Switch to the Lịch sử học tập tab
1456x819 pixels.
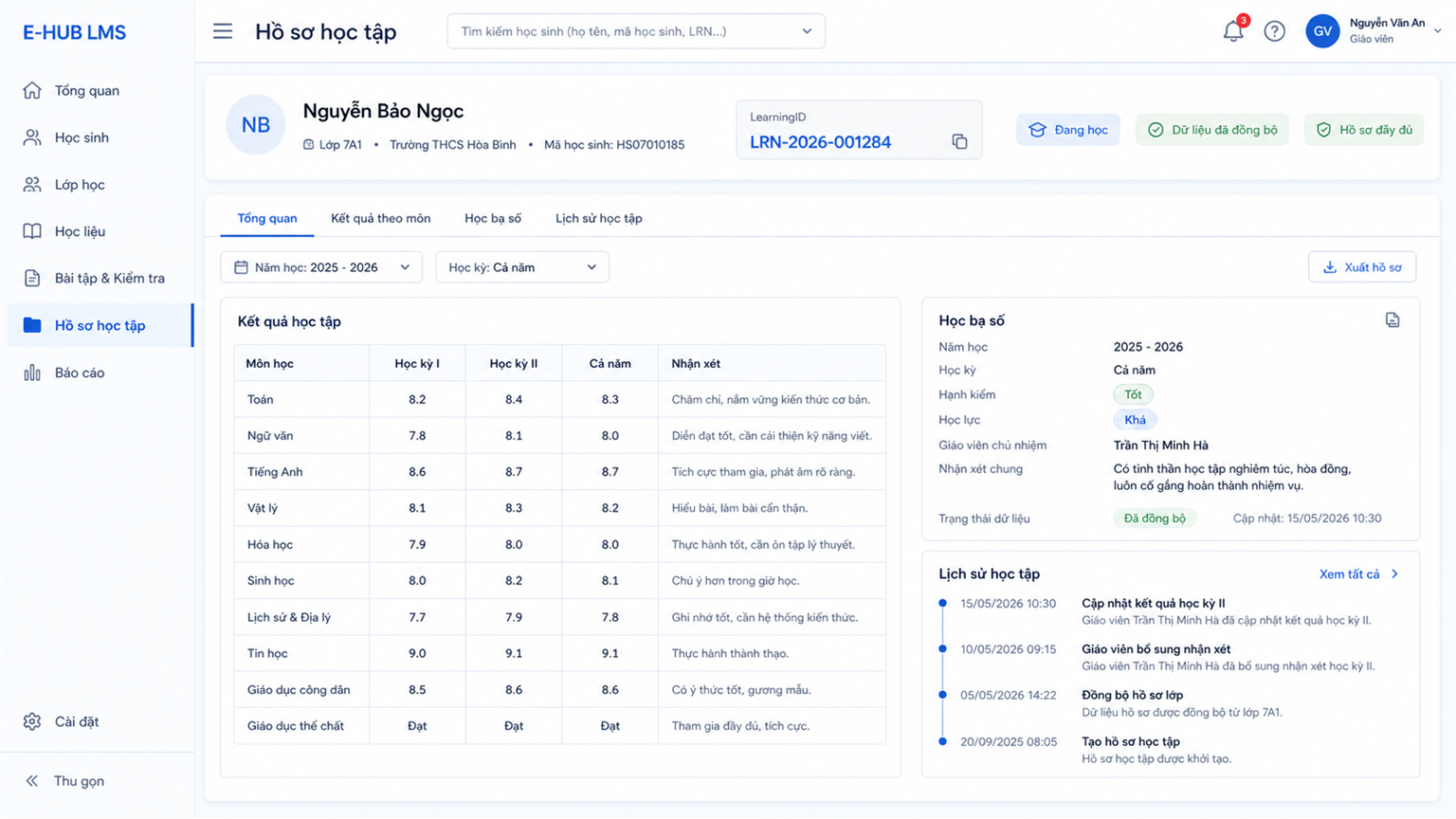tap(598, 219)
